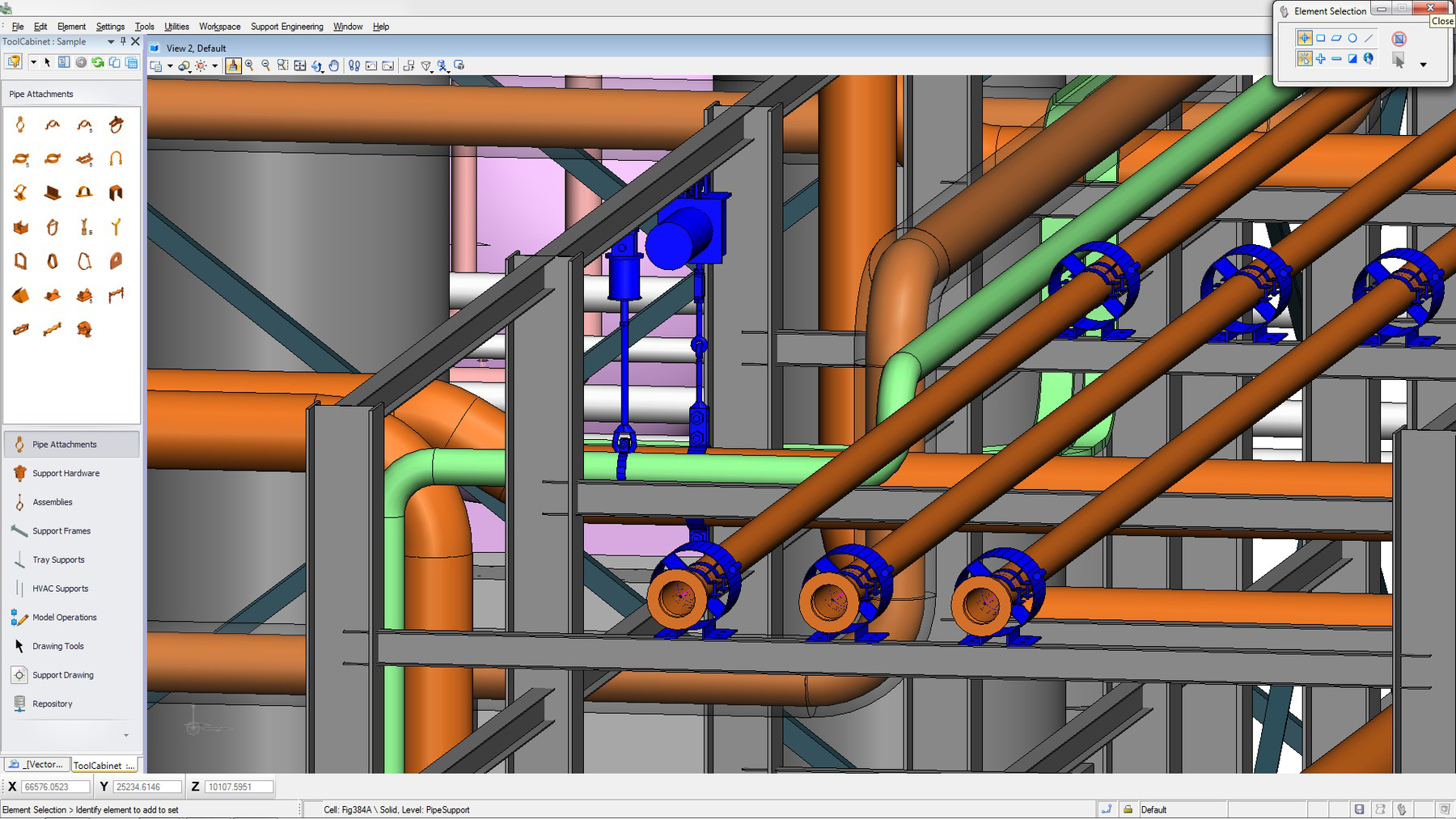Switch to Support Hardware category
1456x819 pixels.
click(x=65, y=473)
